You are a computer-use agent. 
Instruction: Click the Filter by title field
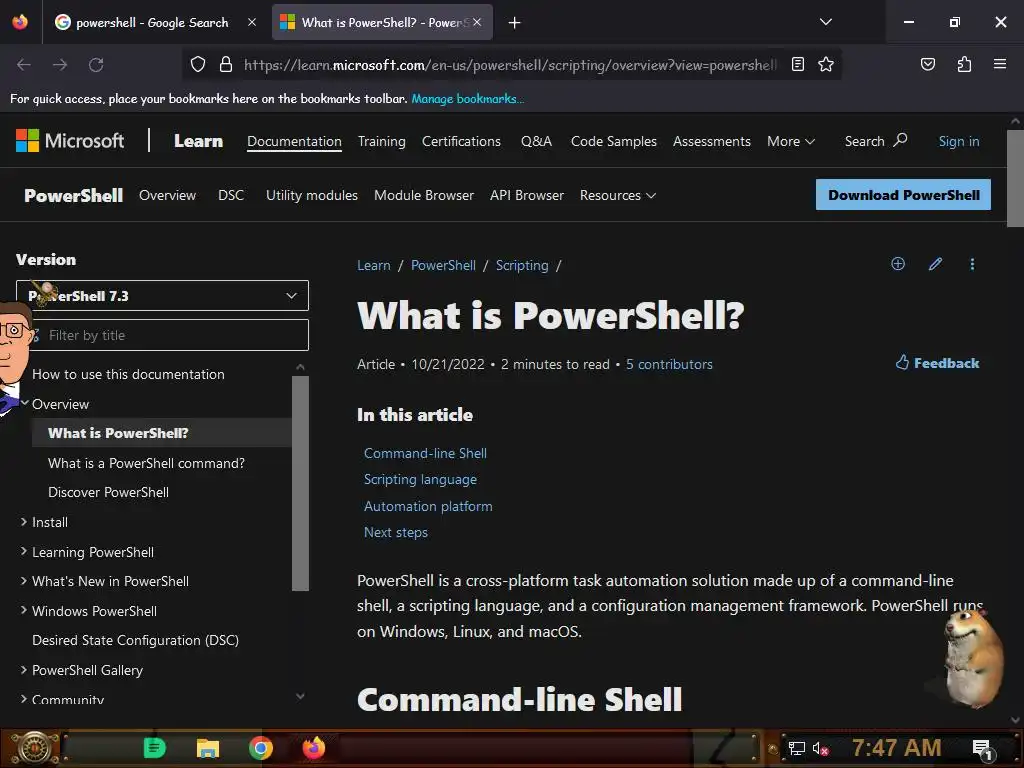tap(162, 335)
